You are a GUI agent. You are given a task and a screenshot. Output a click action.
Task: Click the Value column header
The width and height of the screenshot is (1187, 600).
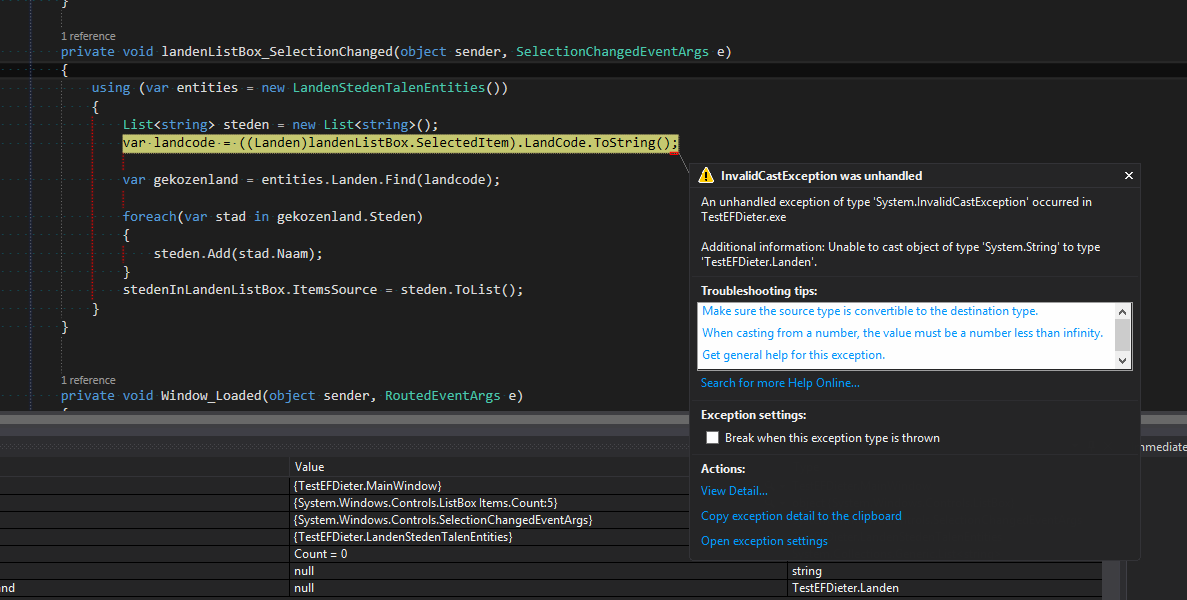[309, 467]
